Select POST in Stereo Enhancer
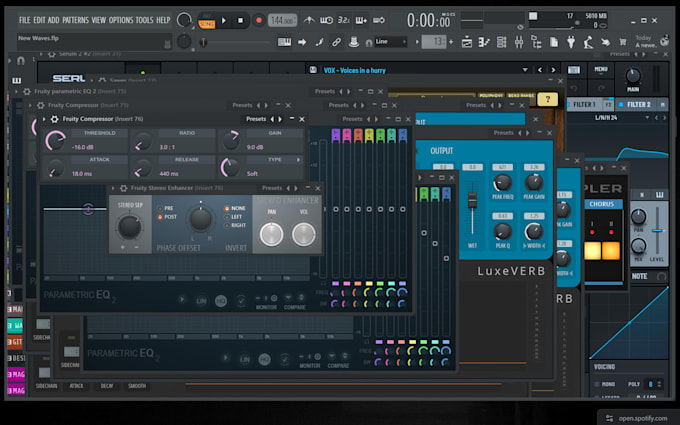 tap(167, 217)
